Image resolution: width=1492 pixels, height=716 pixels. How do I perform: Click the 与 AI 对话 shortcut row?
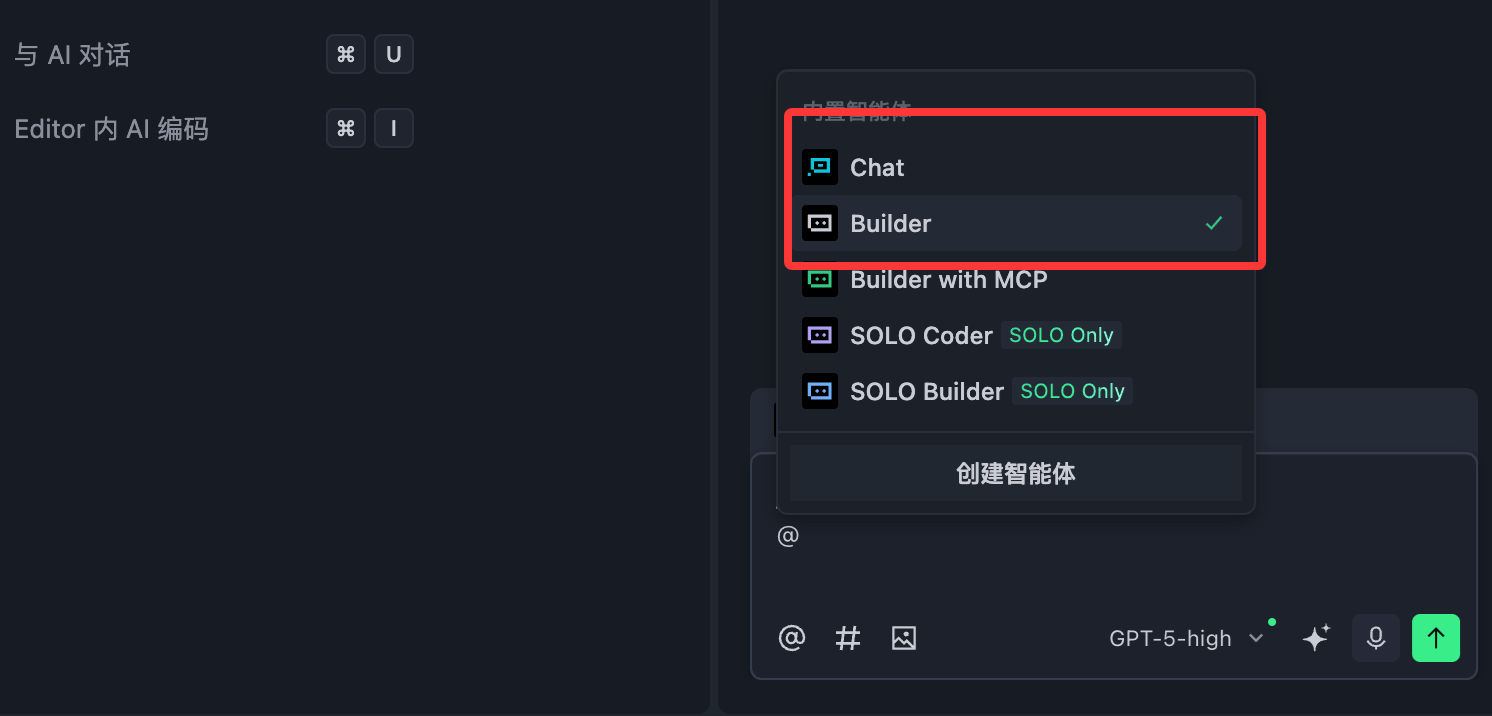[72, 55]
